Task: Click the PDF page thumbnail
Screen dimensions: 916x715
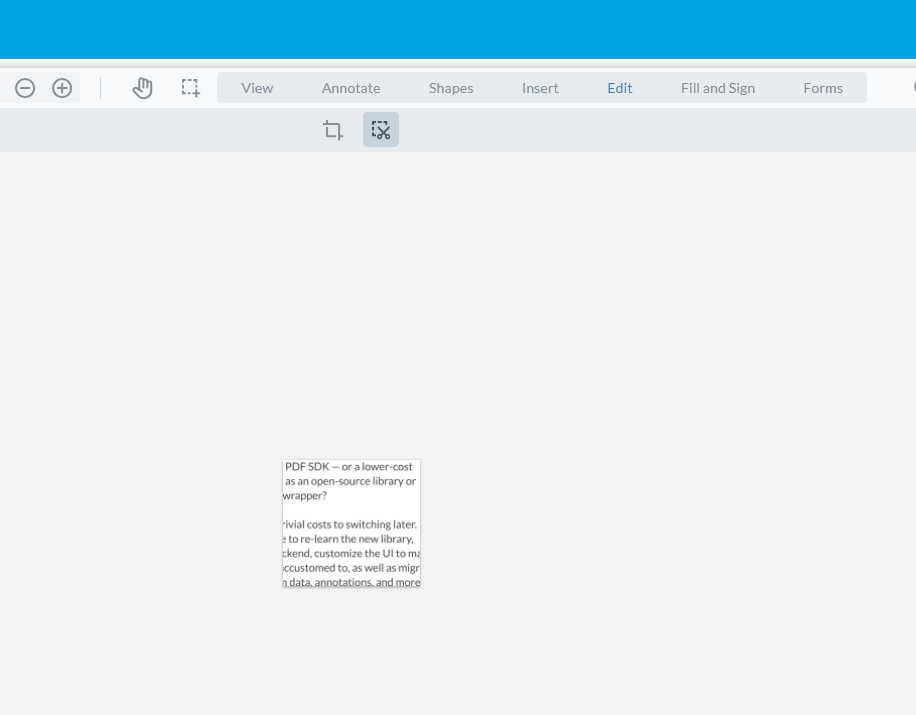Action: click(x=351, y=522)
